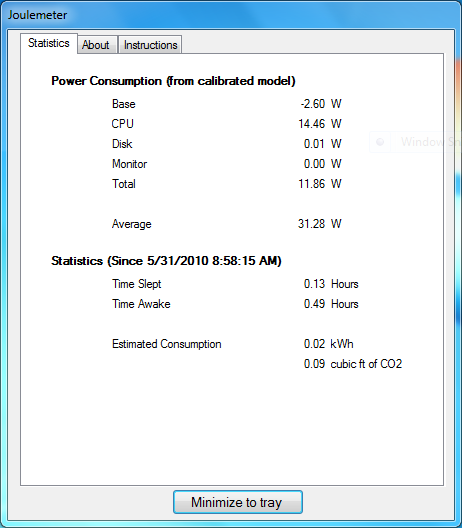Click the Total label
The width and height of the screenshot is (462, 528).
[124, 184]
